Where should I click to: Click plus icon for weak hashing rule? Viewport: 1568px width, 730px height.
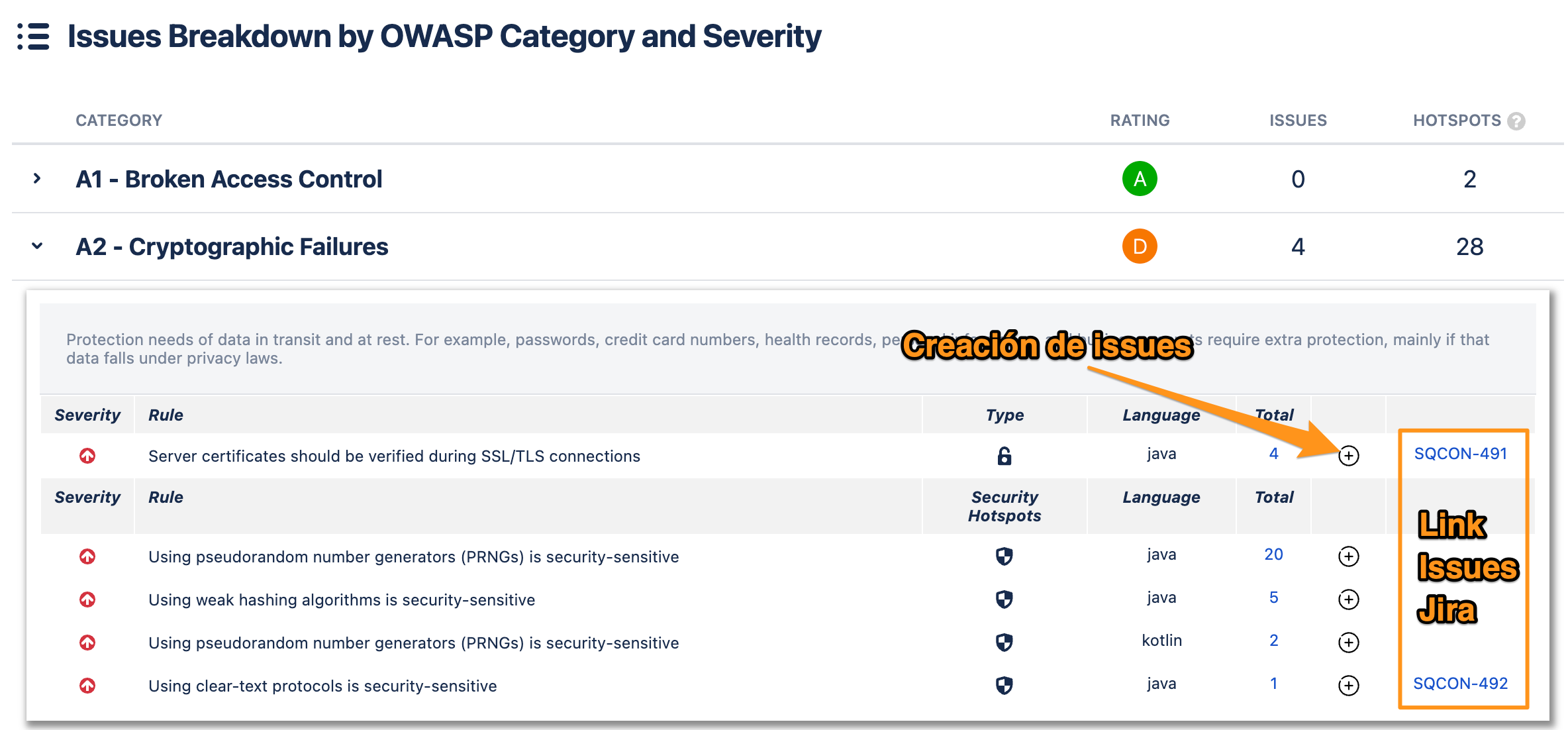tap(1349, 600)
